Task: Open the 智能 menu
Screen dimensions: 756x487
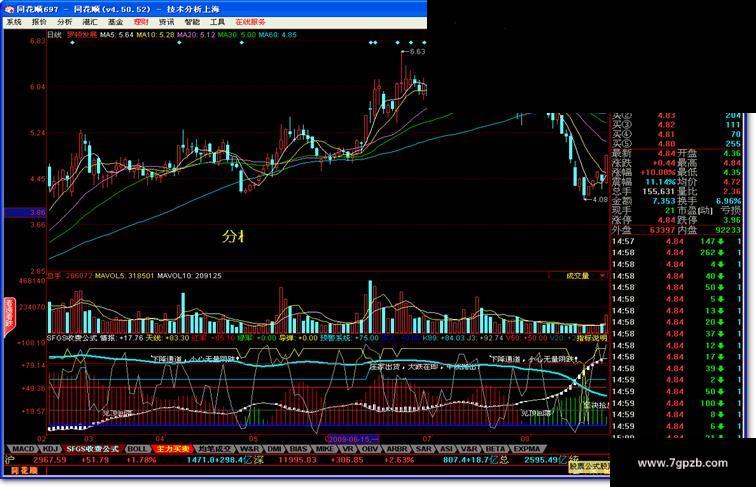Action: click(192, 22)
